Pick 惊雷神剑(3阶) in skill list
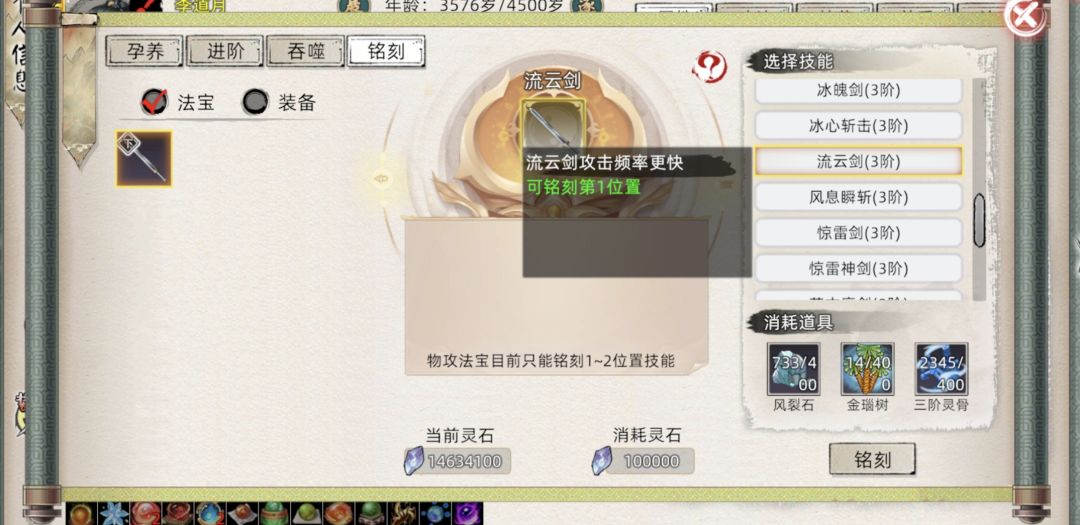This screenshot has width=1080, height=525. (x=858, y=268)
